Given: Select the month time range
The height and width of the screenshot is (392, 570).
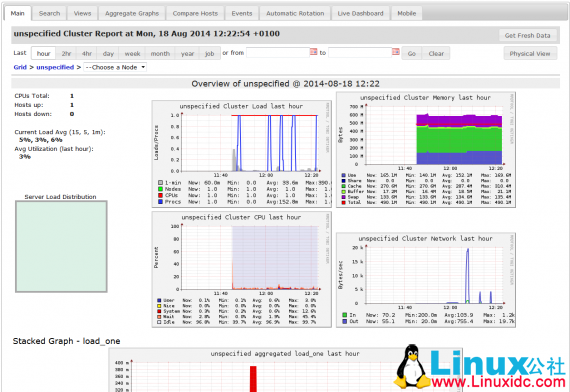Looking at the screenshot, I should (160, 53).
